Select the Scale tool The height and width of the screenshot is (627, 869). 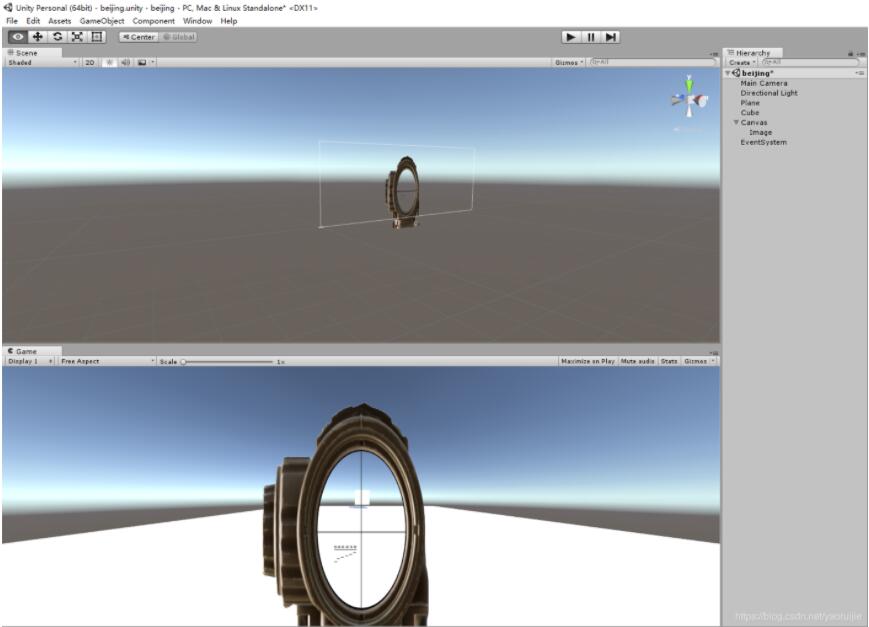(77, 37)
